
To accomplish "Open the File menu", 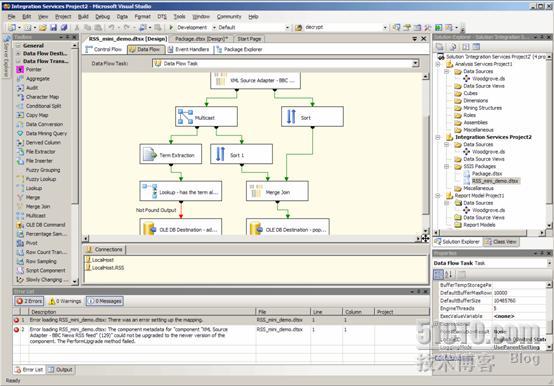I will pos(11,17).
